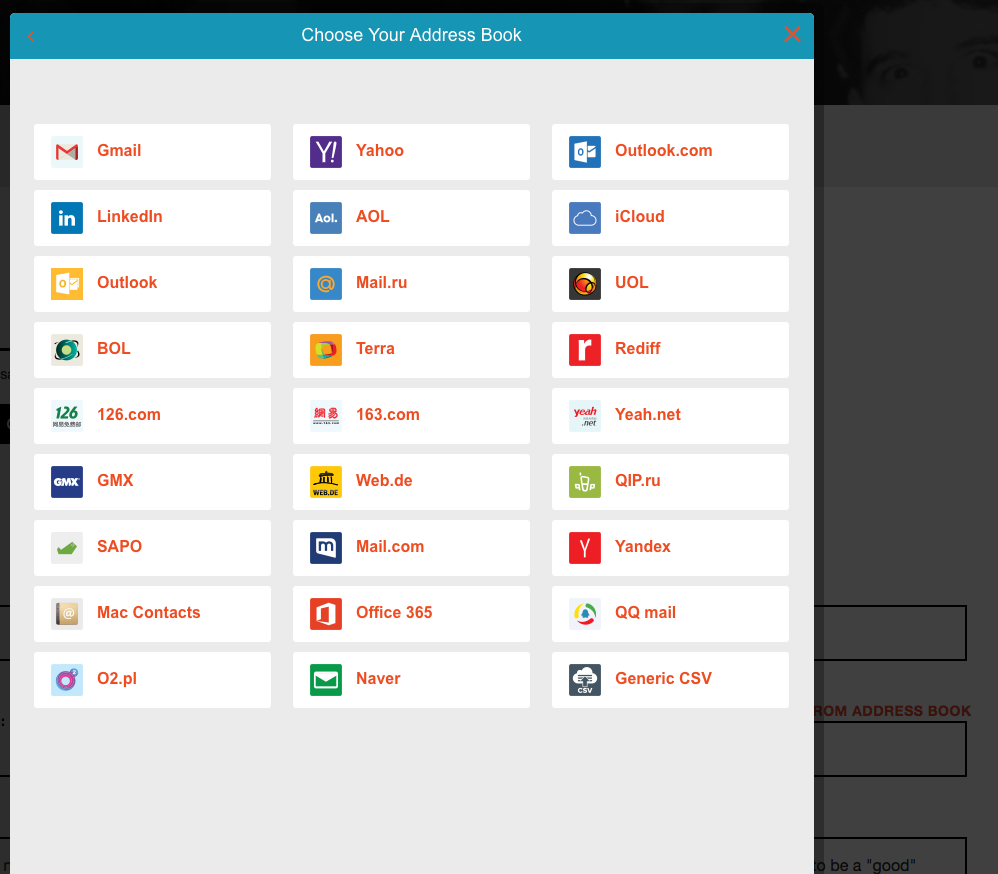Select the Mac Contacts text label

[x=148, y=613]
